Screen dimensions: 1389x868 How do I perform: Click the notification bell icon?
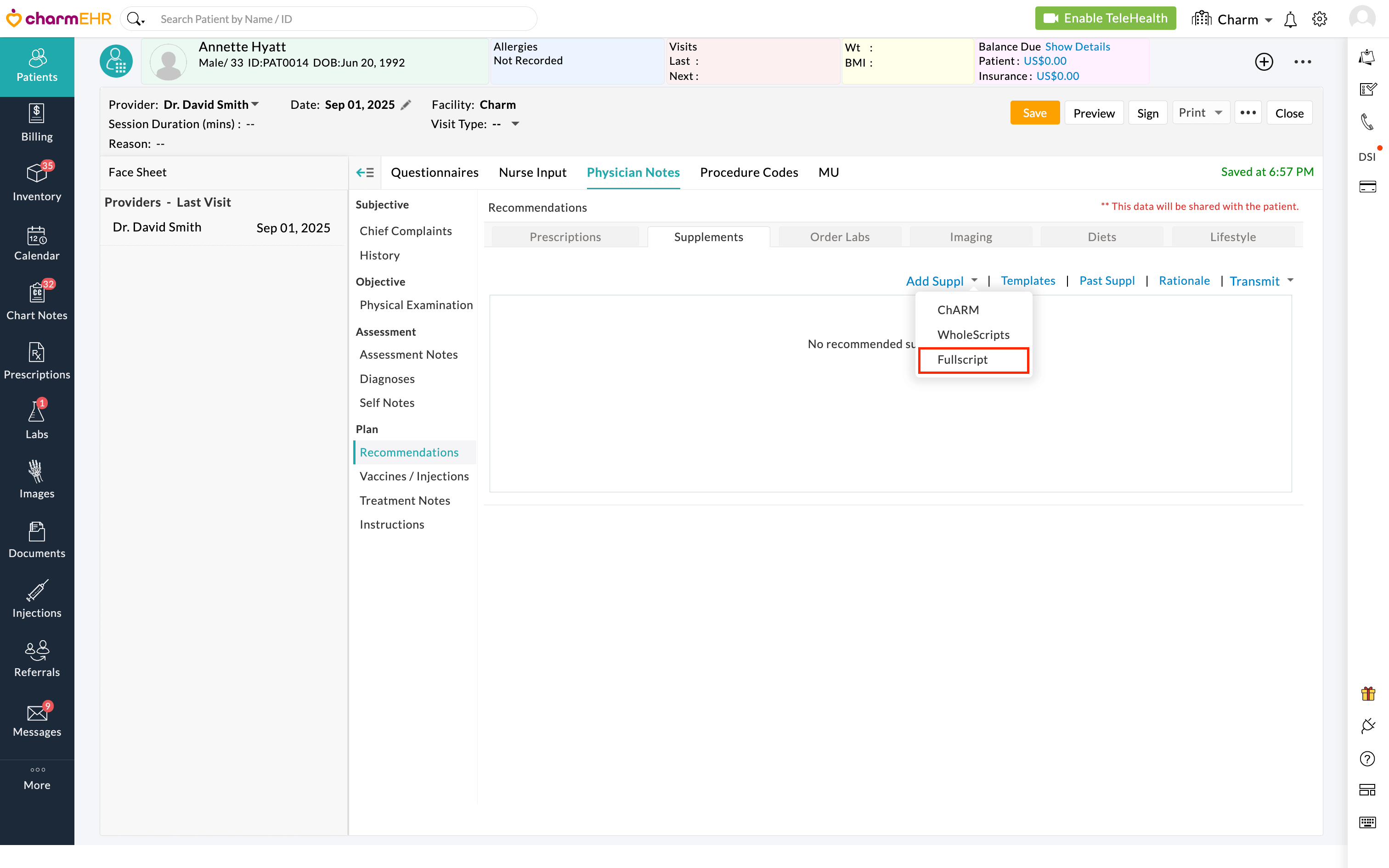coord(1290,19)
